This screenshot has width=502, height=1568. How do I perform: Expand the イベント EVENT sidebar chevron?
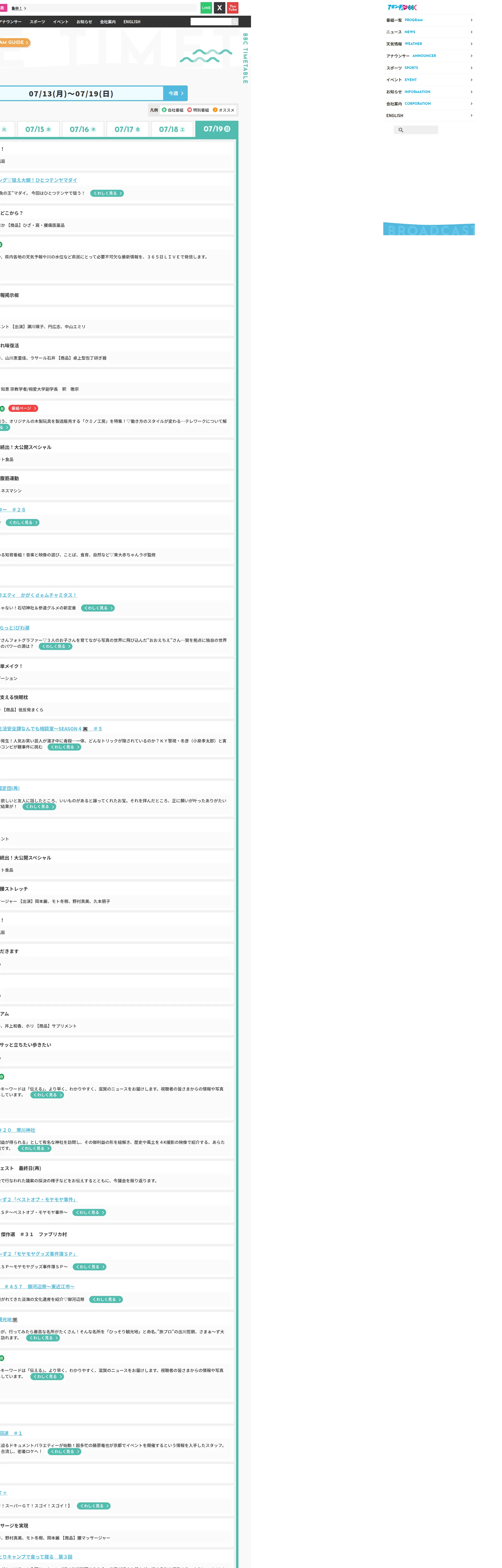pyautogui.click(x=471, y=80)
